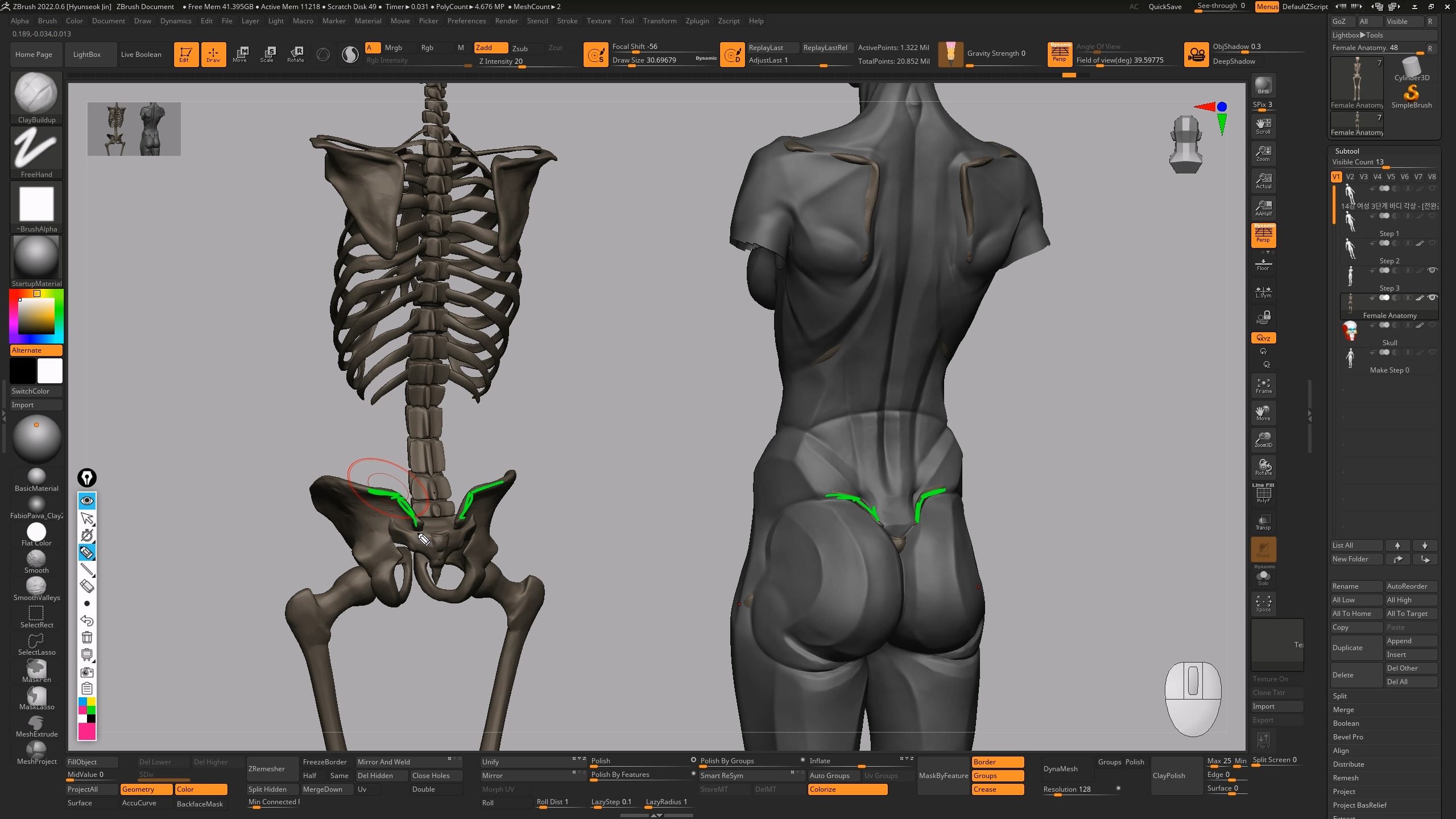Click the LightBox button
Viewport: 1456px width, 819px height.
click(x=86, y=55)
